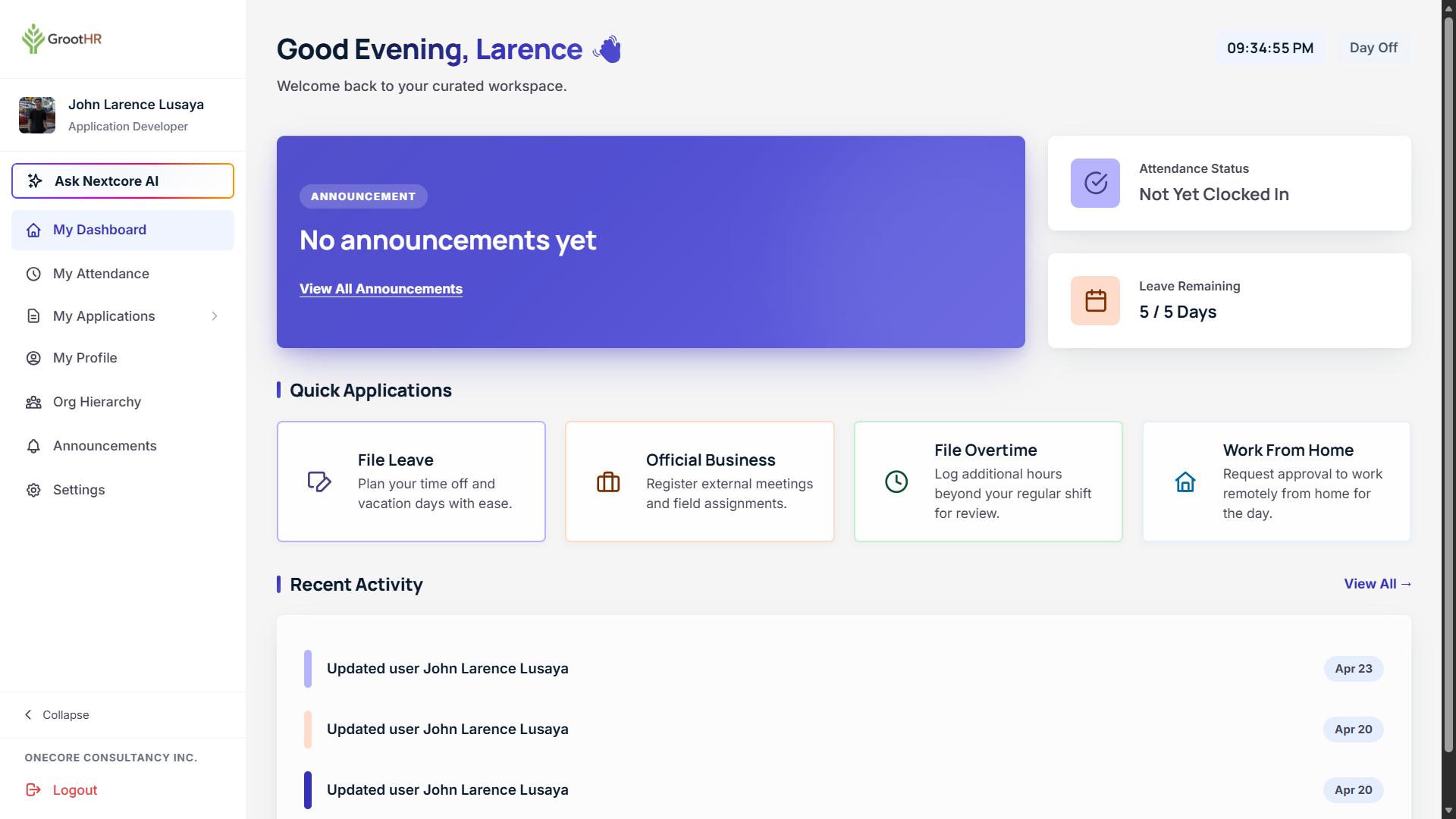
Task: Click the My Applications document icon
Action: click(x=33, y=316)
